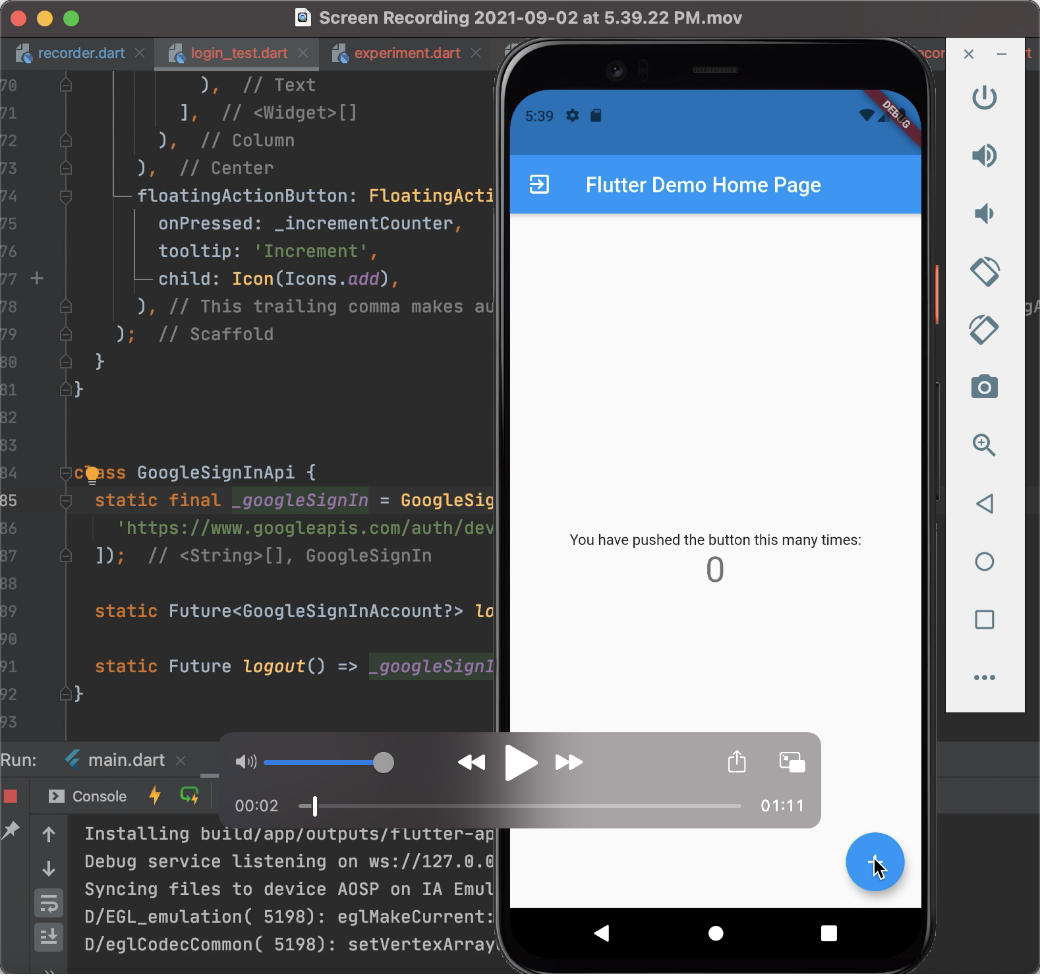Viewport: 1040px width, 976px height.
Task: Collapse the fold marker at line 79 Scaffold
Action: click(66, 334)
